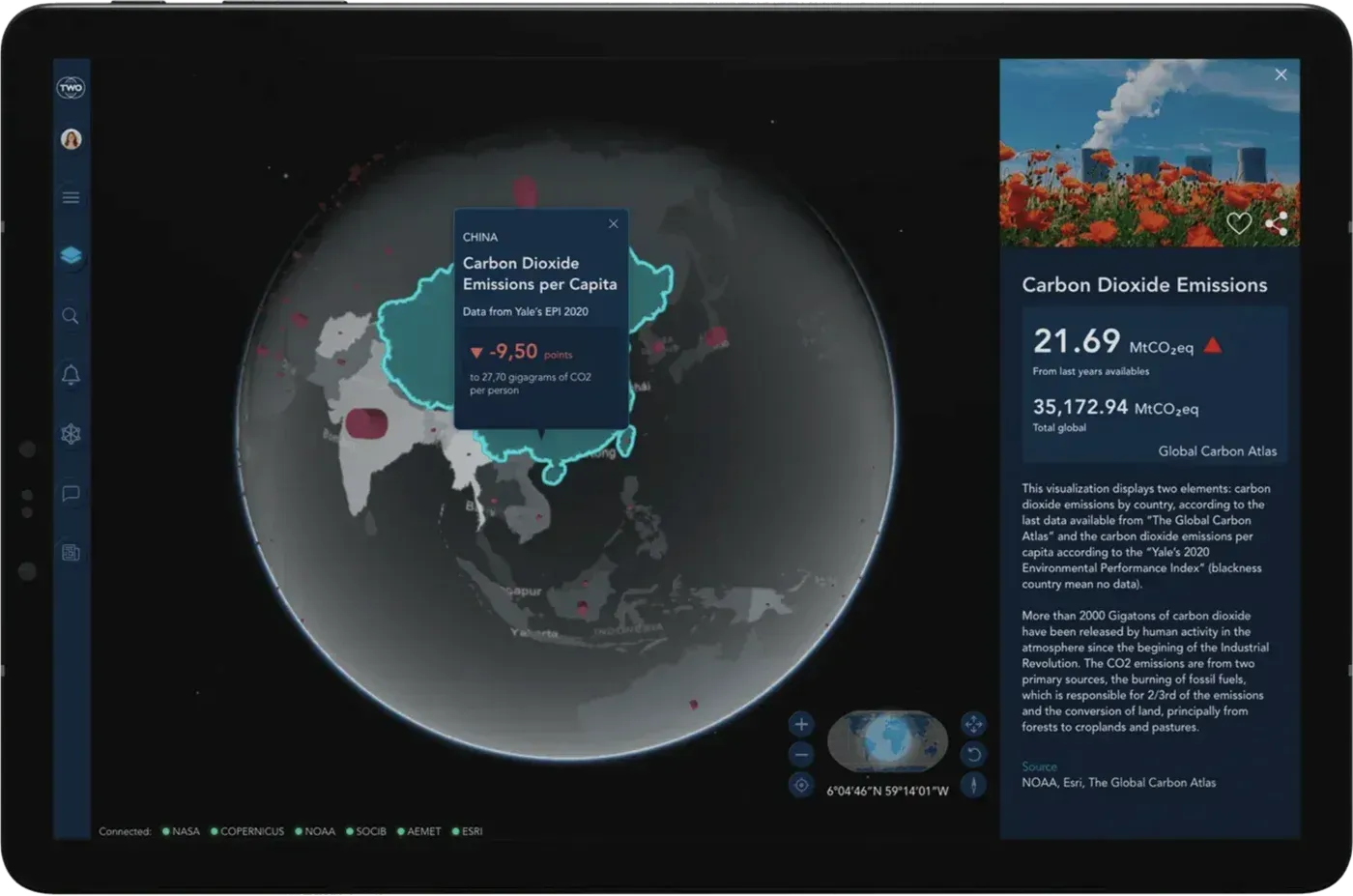Close the China emissions popup
This screenshot has width=1353, height=896.
pyautogui.click(x=614, y=224)
